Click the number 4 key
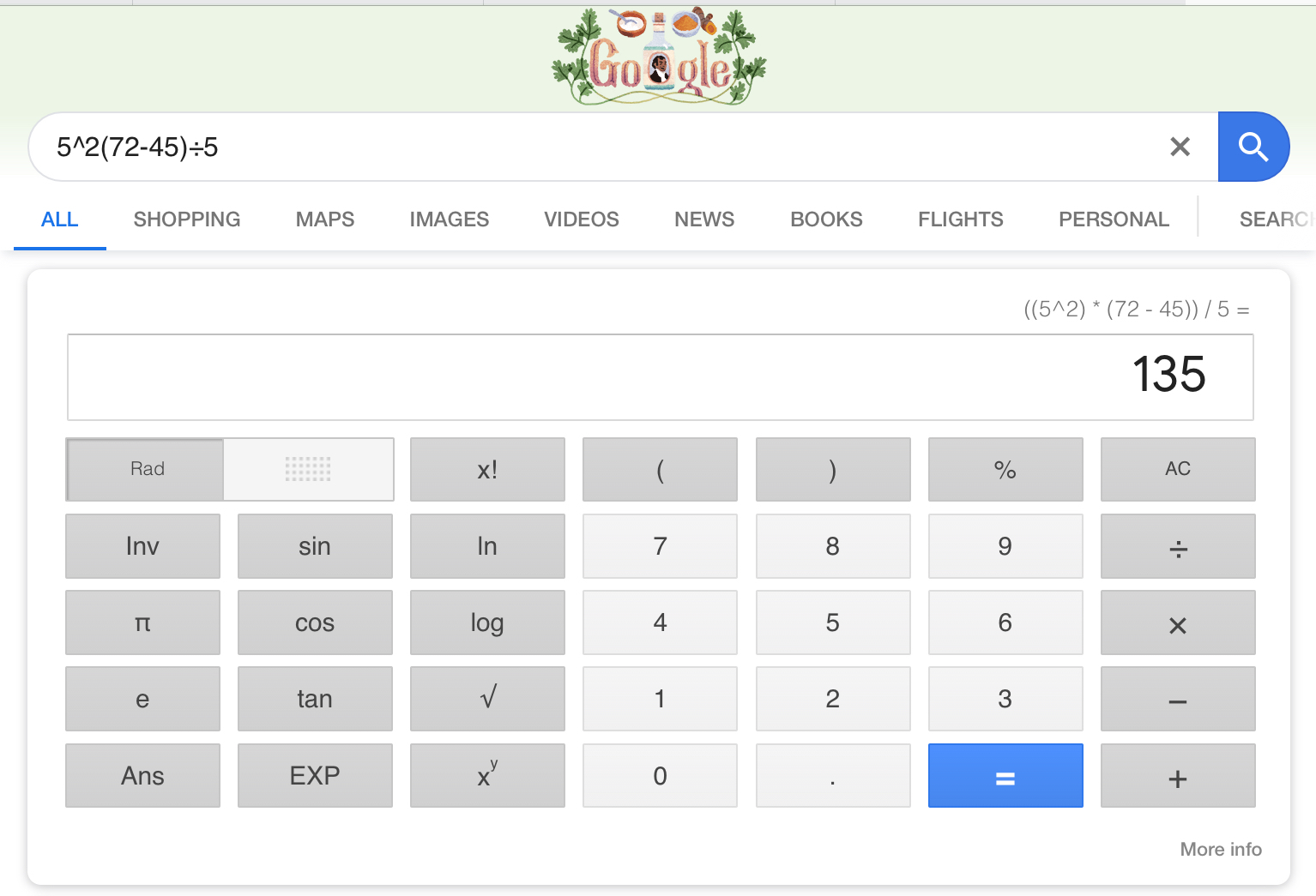1316x896 pixels. 660,622
